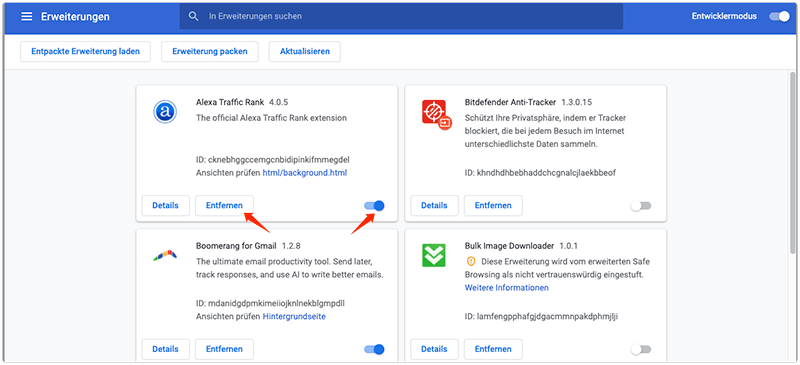Open html/background.html inspect link
This screenshot has width=800, height=365.
[305, 173]
